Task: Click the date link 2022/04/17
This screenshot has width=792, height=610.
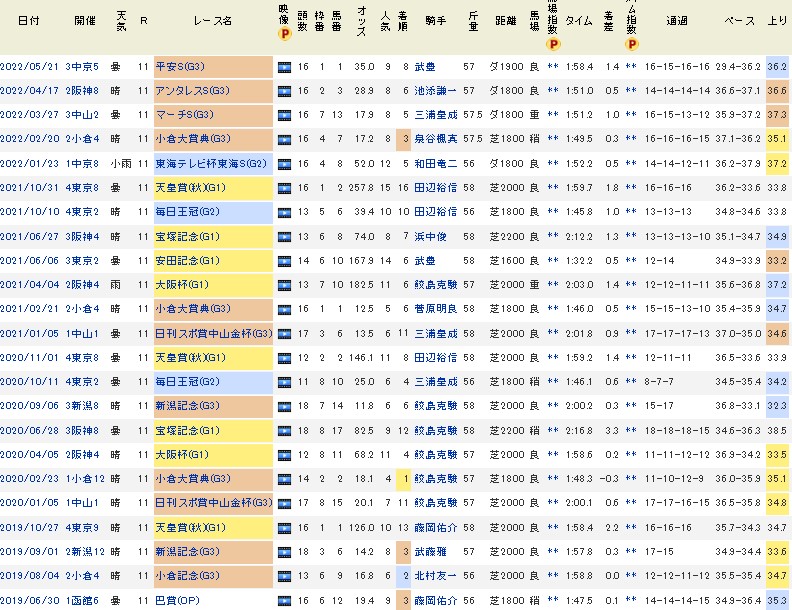Action: point(27,90)
